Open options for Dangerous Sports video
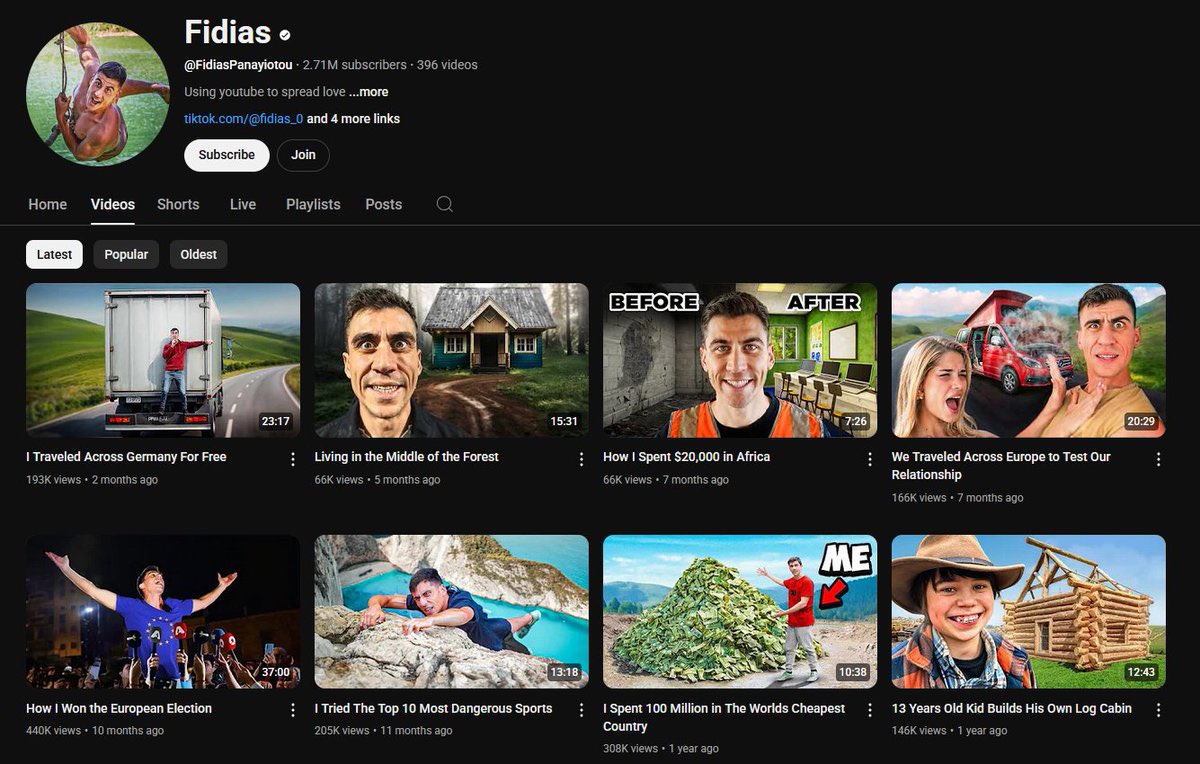The image size is (1200, 764). [x=581, y=710]
